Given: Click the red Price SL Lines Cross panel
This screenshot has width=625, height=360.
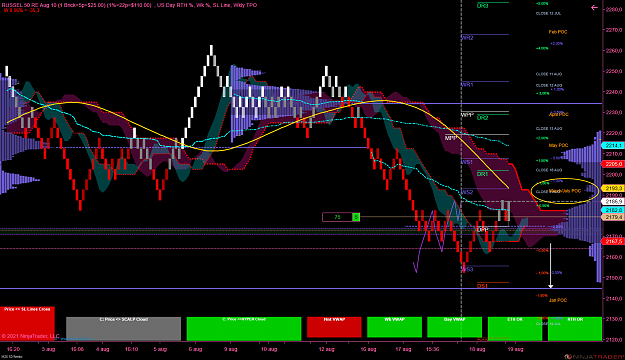Looking at the screenshot, I should [27, 323].
